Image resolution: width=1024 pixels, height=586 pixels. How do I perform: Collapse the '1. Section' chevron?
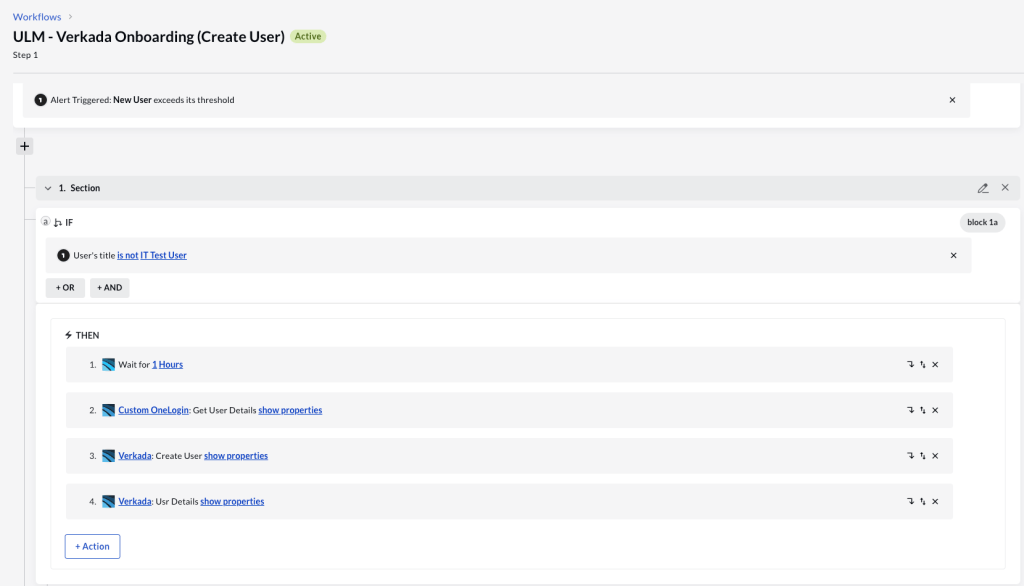[48, 188]
